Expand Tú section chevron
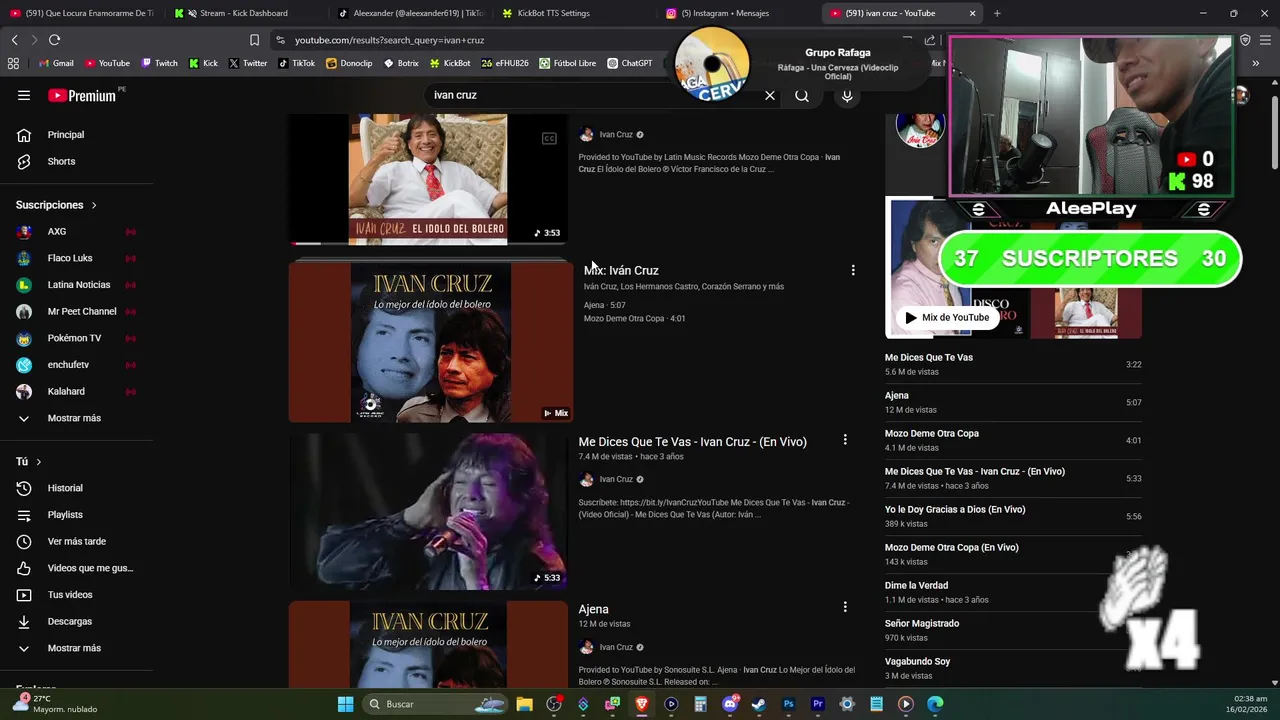This screenshot has width=1280, height=720. [38, 462]
